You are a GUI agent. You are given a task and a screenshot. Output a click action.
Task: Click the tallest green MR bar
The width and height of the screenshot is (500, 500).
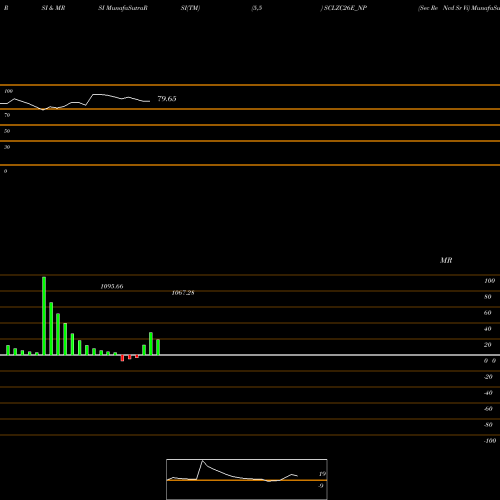44,316
